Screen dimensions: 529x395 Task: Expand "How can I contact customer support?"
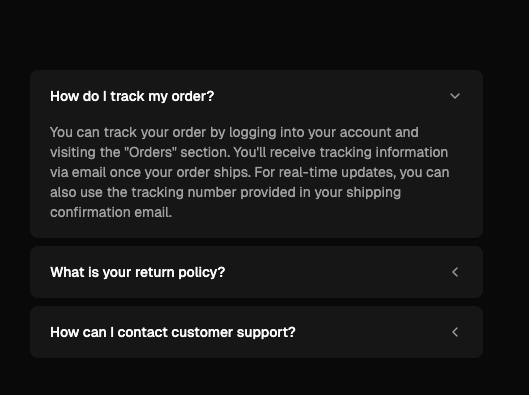[256, 332]
